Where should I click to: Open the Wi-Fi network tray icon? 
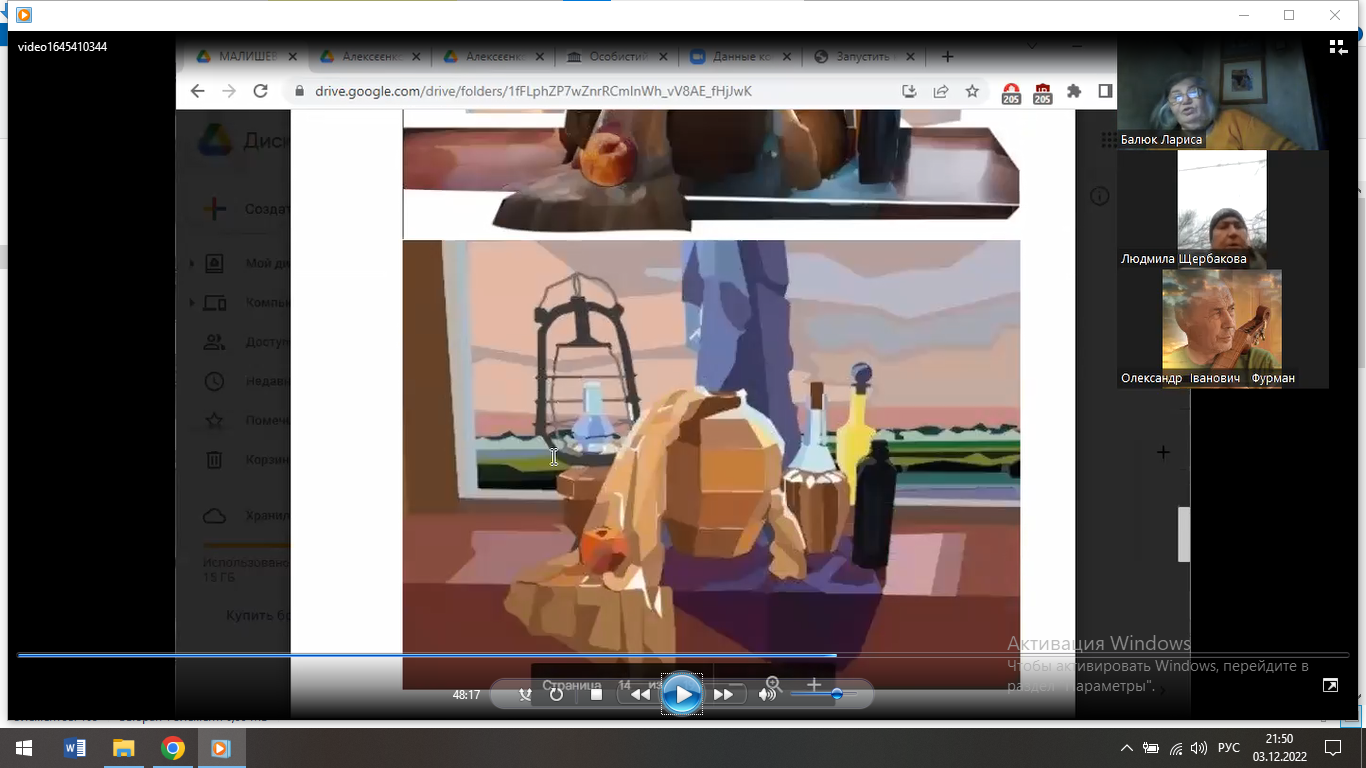pyautogui.click(x=1176, y=748)
